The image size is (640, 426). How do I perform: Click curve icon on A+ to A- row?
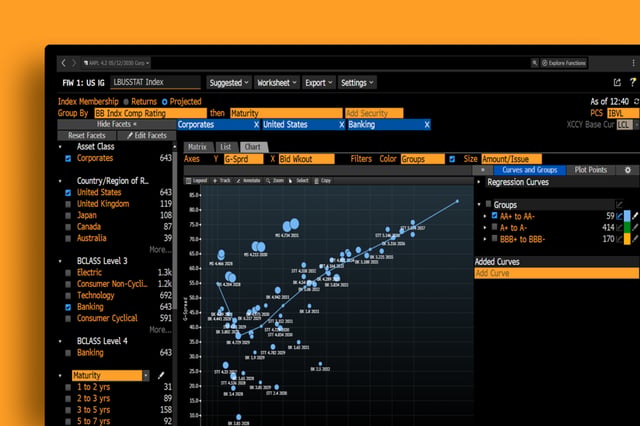click(x=620, y=228)
